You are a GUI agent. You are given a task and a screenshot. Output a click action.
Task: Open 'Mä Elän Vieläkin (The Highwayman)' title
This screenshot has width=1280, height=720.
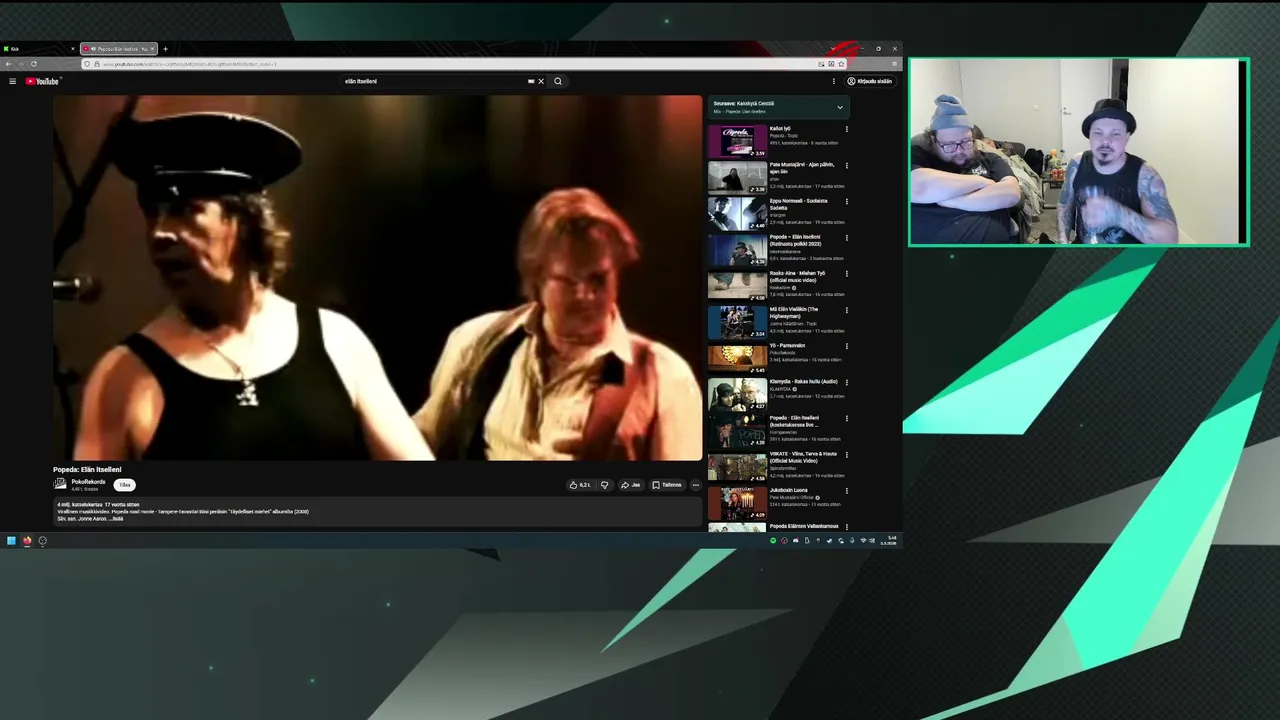pos(795,312)
